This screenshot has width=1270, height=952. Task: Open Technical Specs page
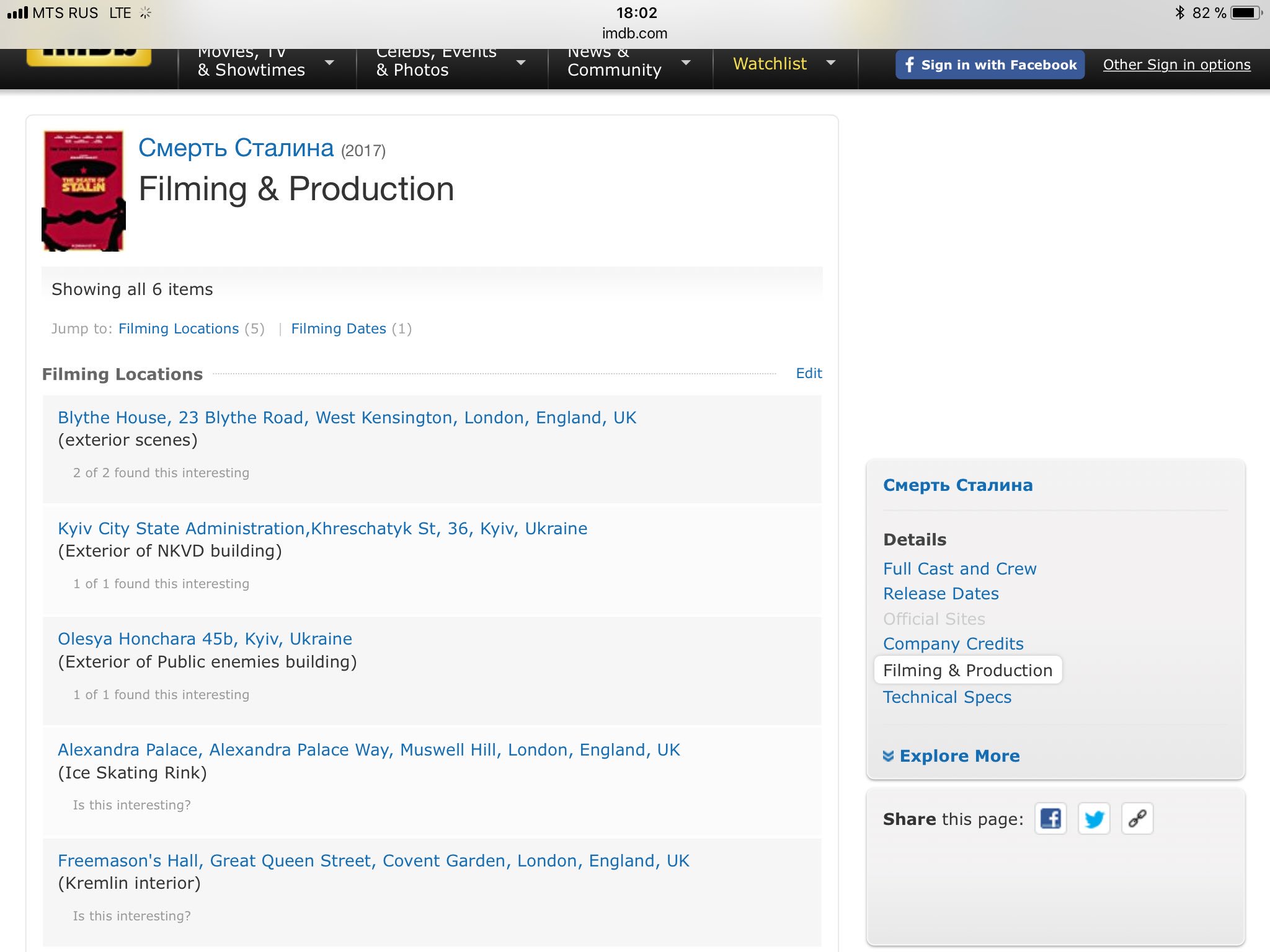pyautogui.click(x=947, y=697)
